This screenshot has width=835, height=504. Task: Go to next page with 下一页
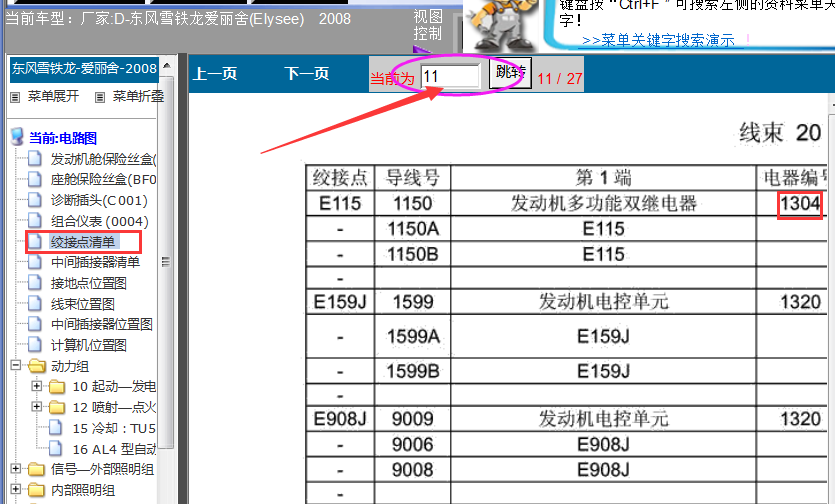click(307, 73)
